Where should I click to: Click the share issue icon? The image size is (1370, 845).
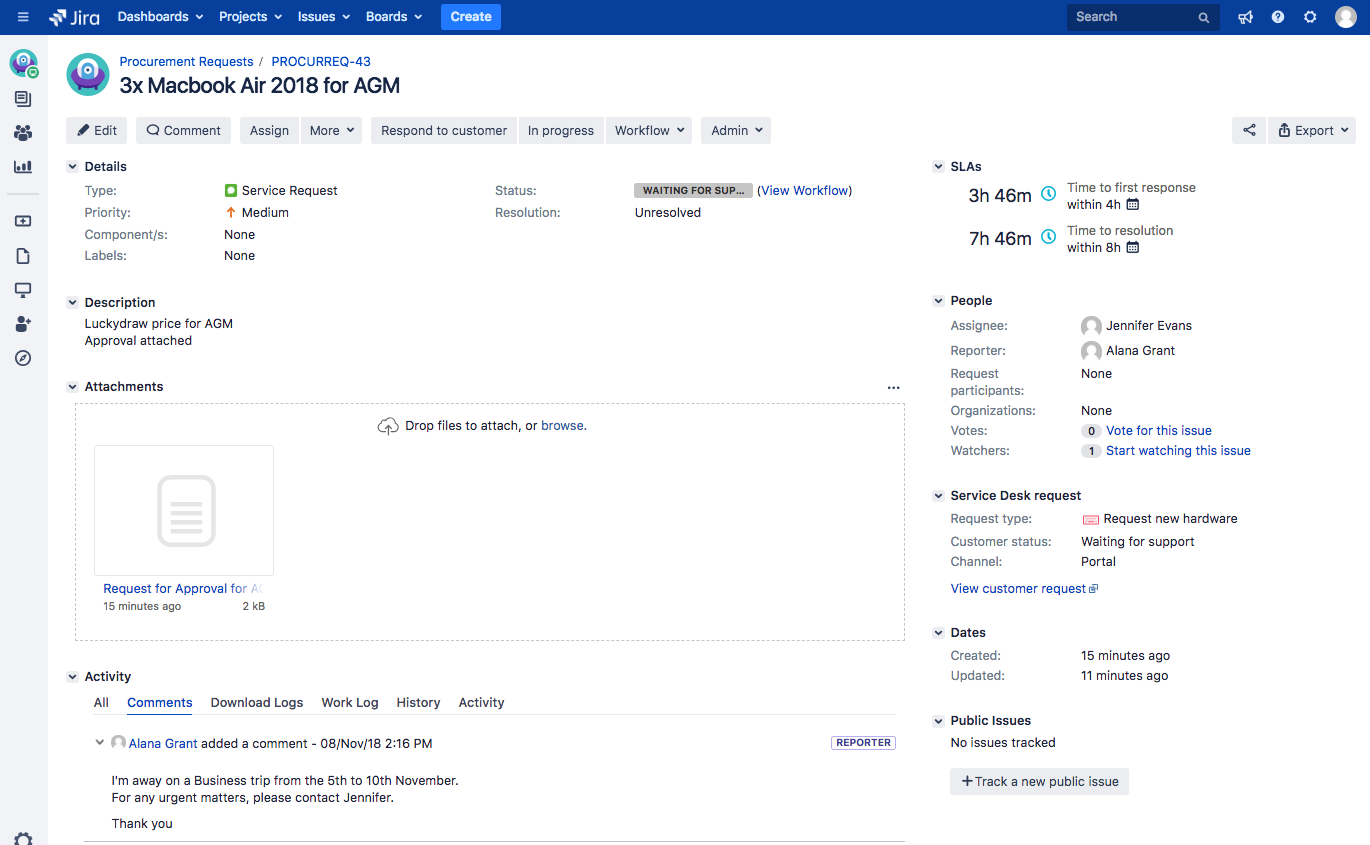tap(1249, 130)
